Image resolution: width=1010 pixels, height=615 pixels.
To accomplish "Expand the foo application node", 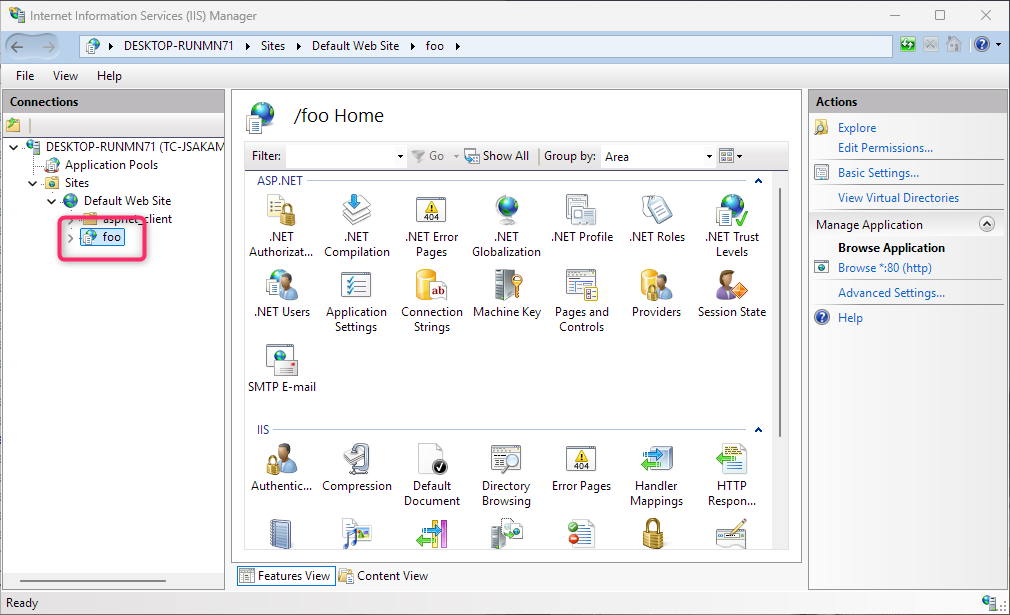I will [69, 237].
